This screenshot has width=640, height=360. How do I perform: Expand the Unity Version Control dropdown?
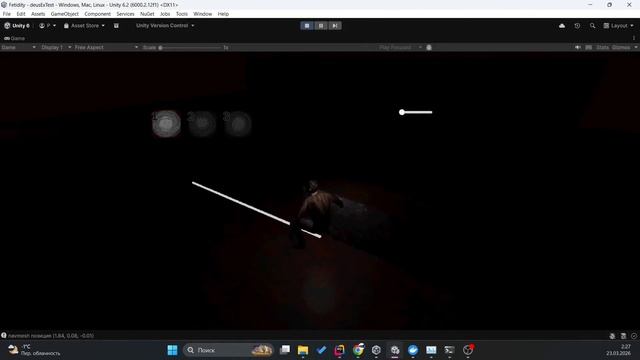click(x=165, y=26)
